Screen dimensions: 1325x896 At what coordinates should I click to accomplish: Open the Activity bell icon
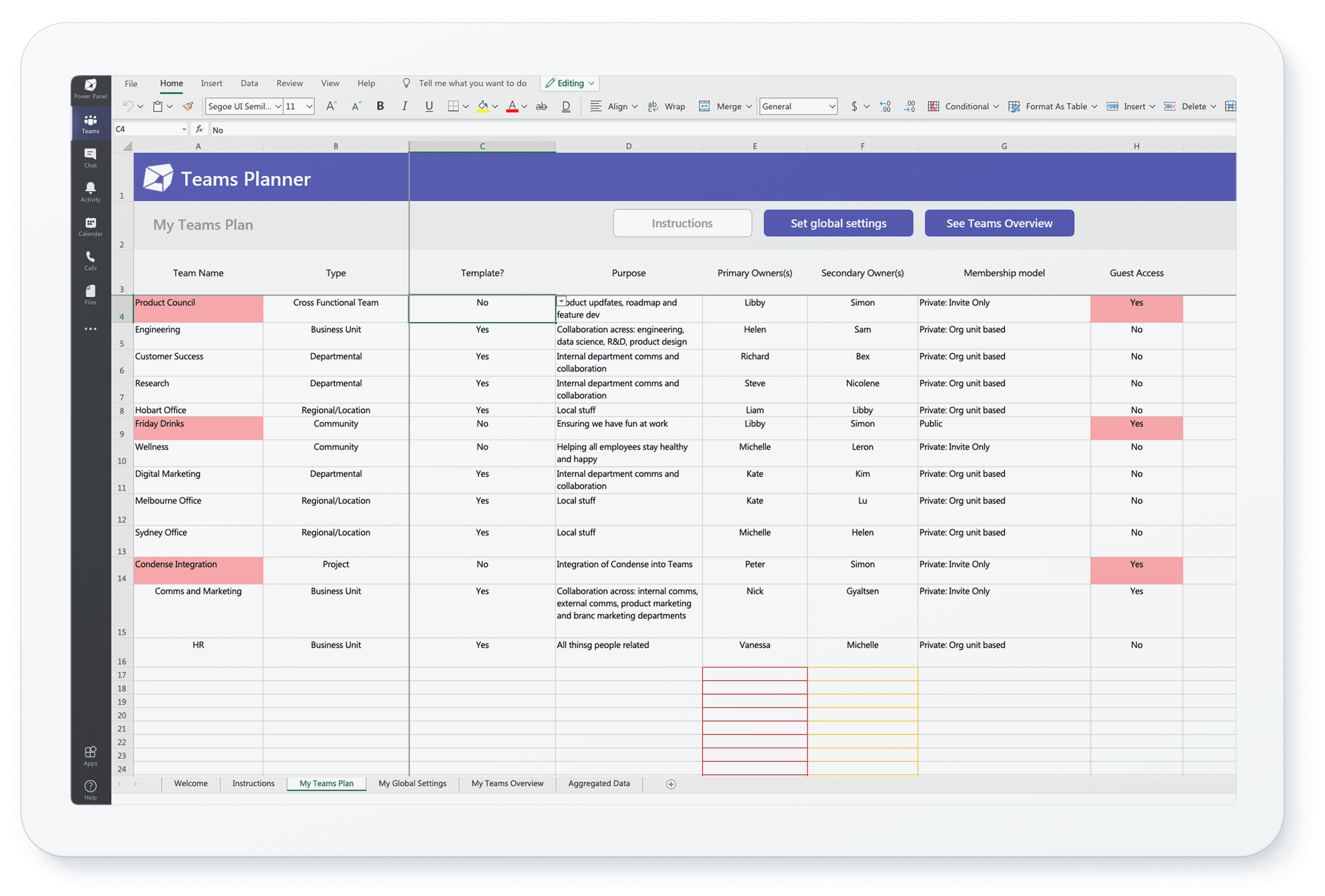[x=90, y=192]
